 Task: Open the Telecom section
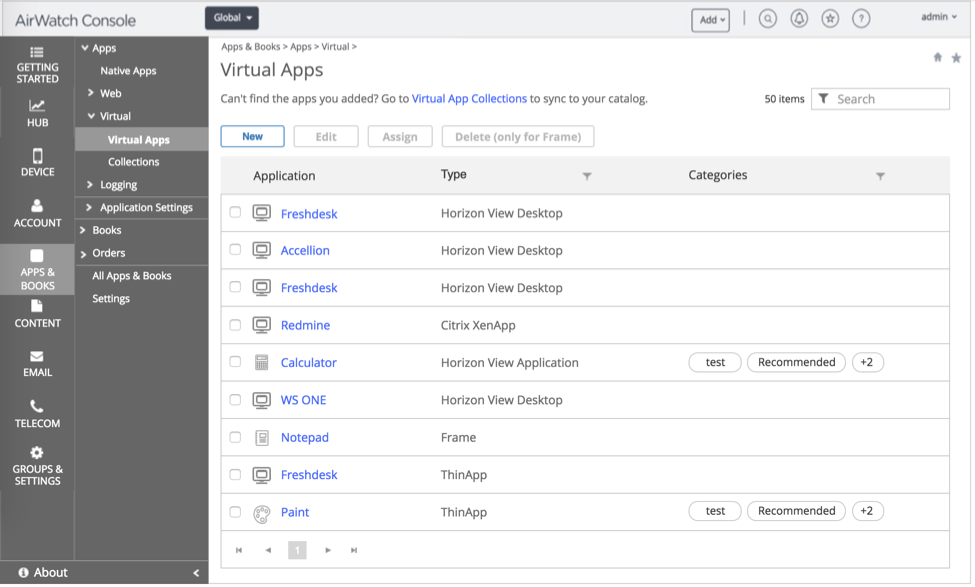coord(37,414)
